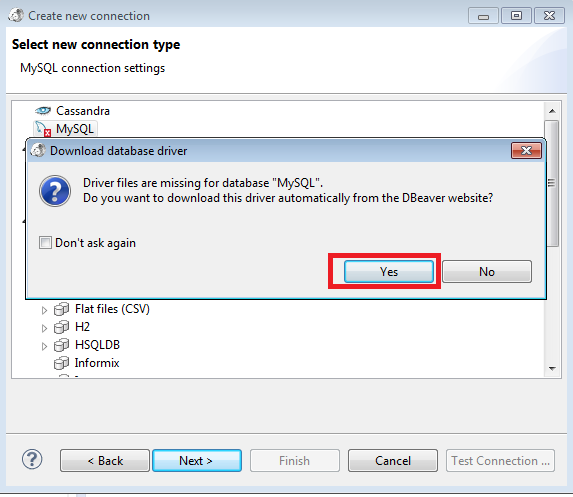Click the scrollbar down arrow
573x497 pixels.
[x=552, y=368]
